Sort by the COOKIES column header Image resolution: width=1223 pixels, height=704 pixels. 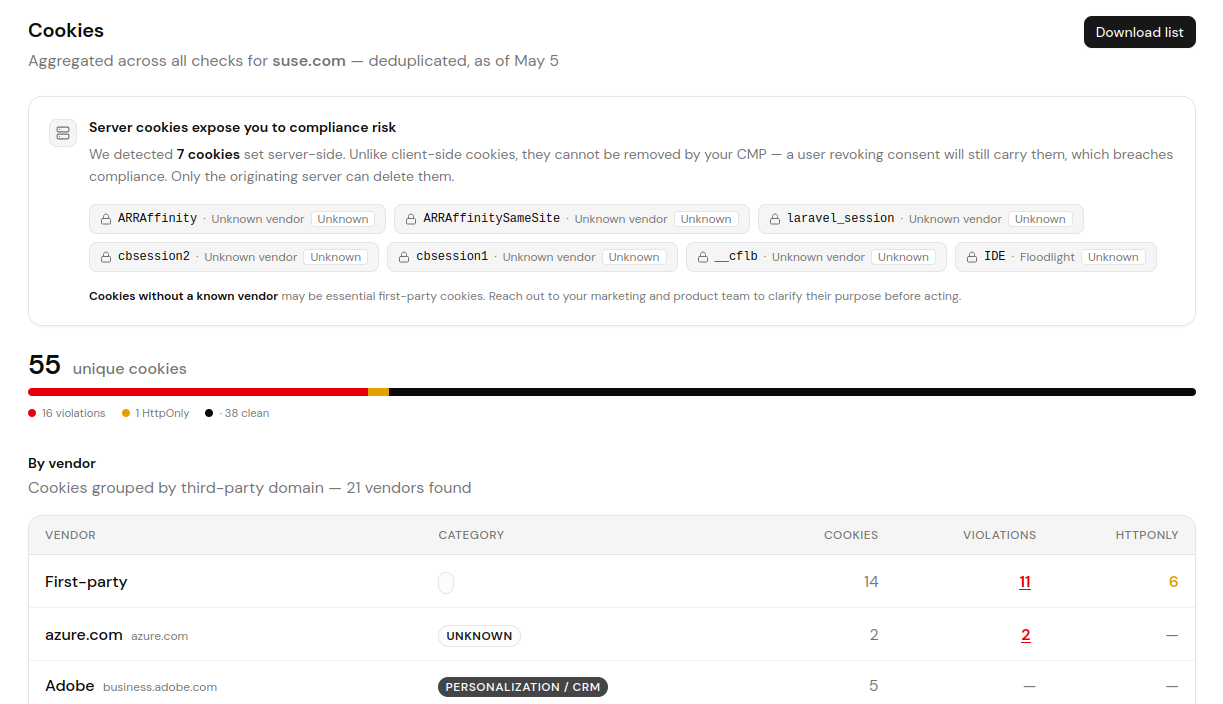851,535
